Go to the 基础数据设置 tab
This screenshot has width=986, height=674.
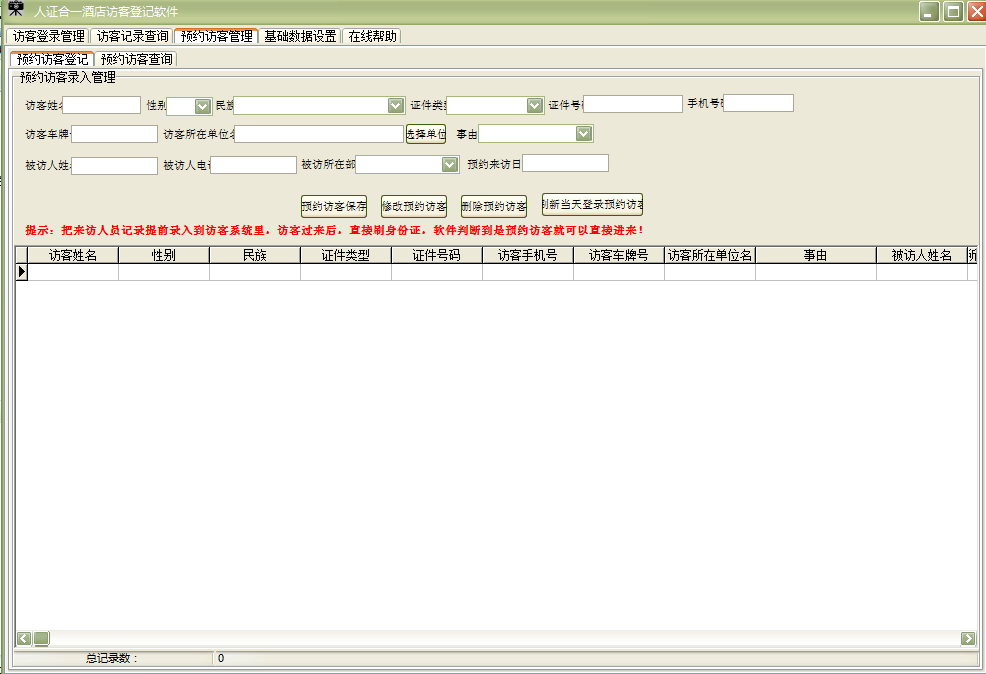[300, 36]
